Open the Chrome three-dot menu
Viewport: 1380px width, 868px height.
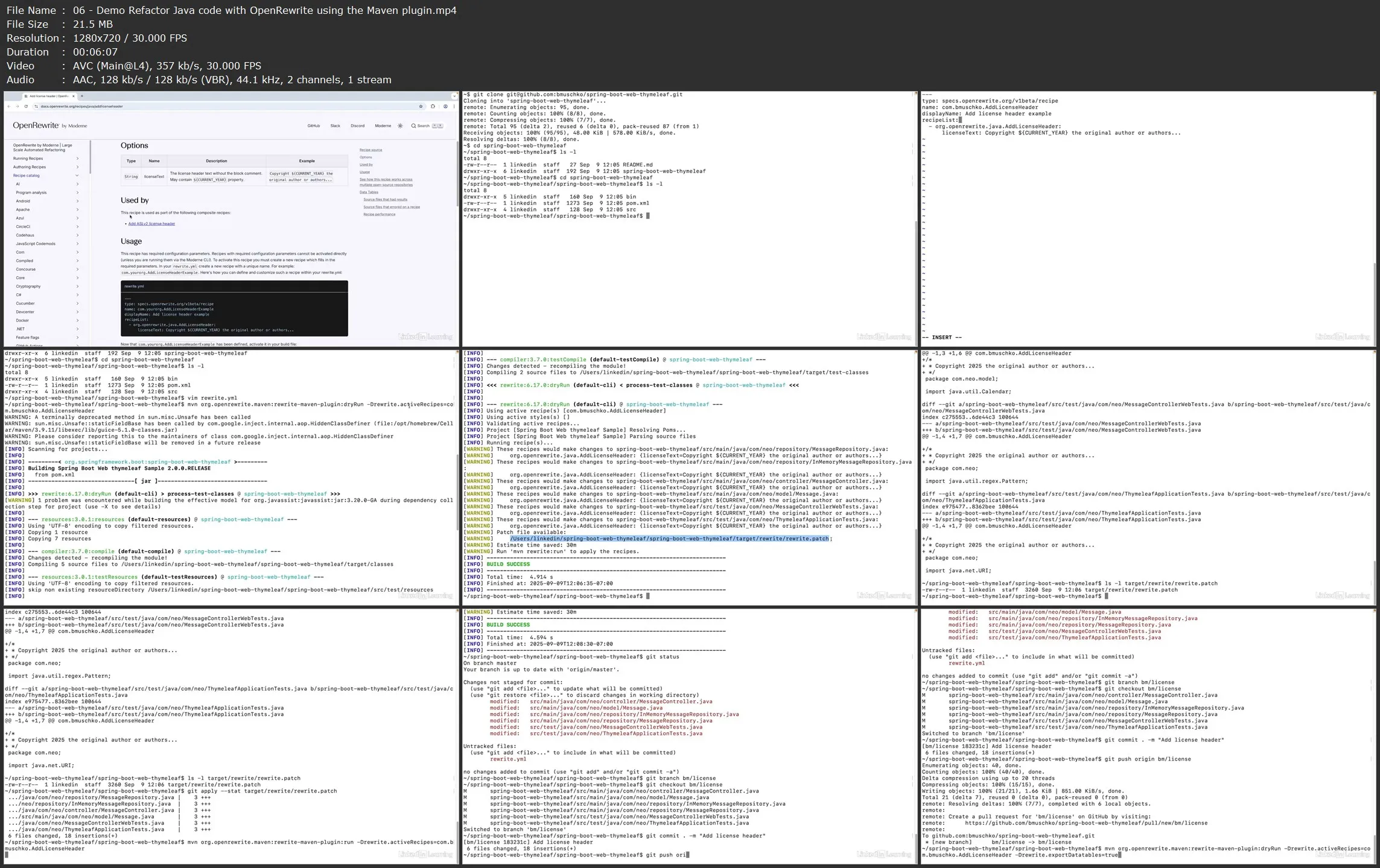(x=454, y=107)
